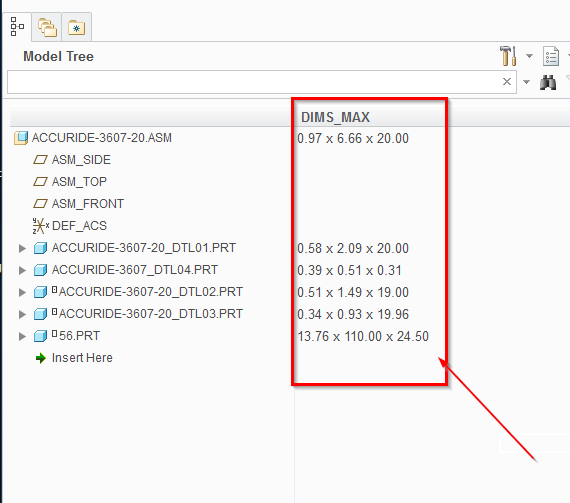
Task: Select the ASM_SIDE datum plane
Action: [x=81, y=160]
